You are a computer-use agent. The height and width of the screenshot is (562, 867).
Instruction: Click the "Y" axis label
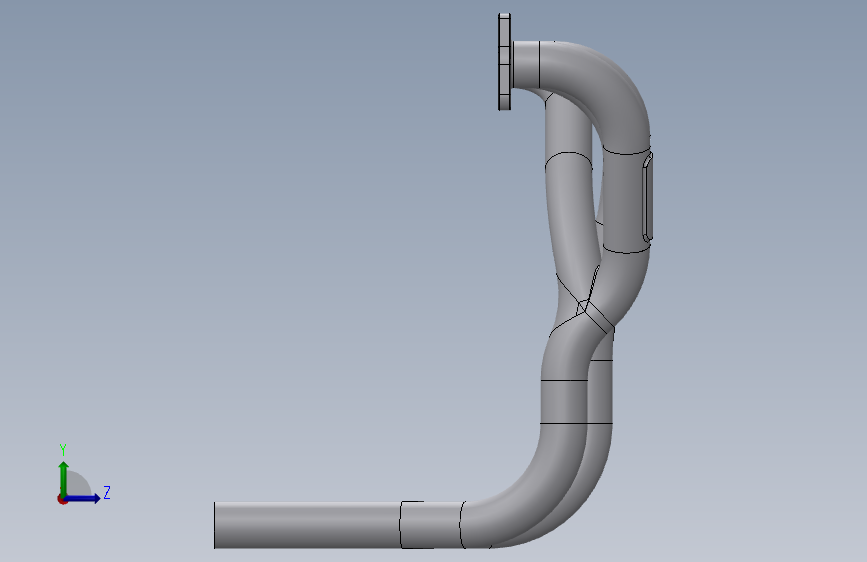pyautogui.click(x=63, y=449)
